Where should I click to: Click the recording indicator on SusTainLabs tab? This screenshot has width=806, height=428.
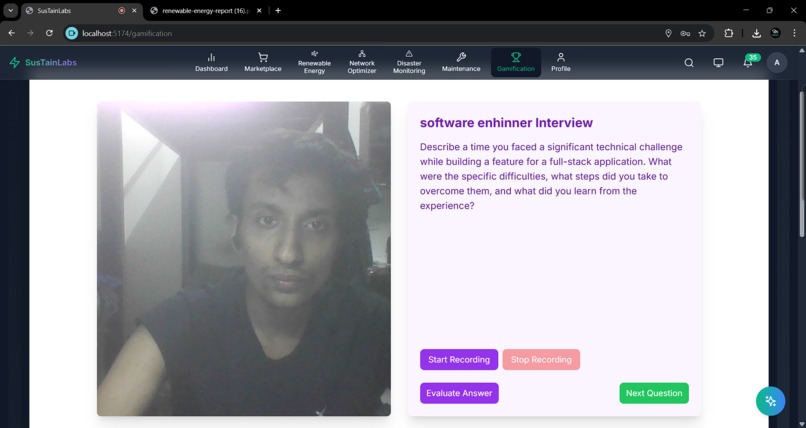(x=121, y=11)
